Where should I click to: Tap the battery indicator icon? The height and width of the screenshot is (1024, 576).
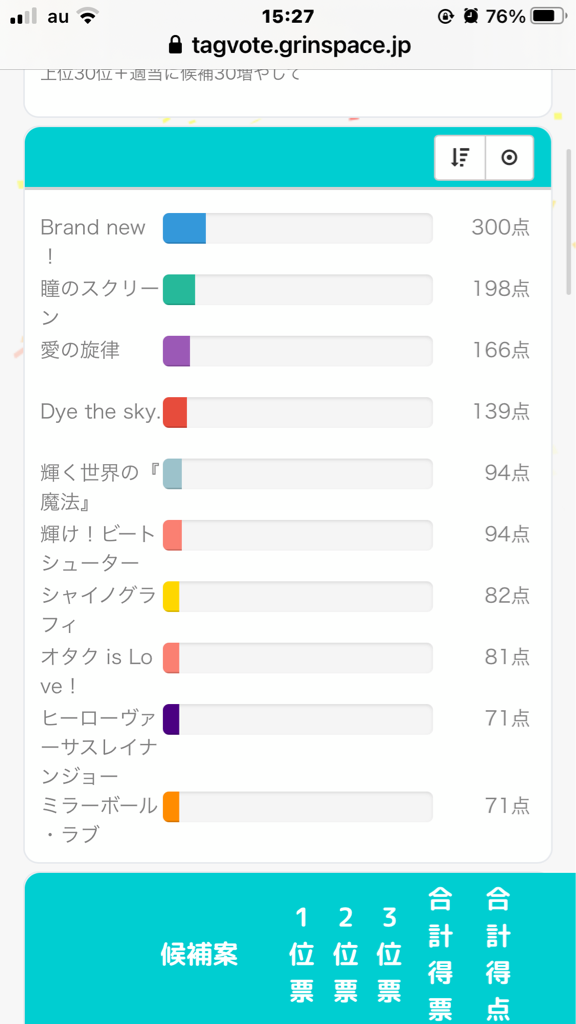coord(548,16)
